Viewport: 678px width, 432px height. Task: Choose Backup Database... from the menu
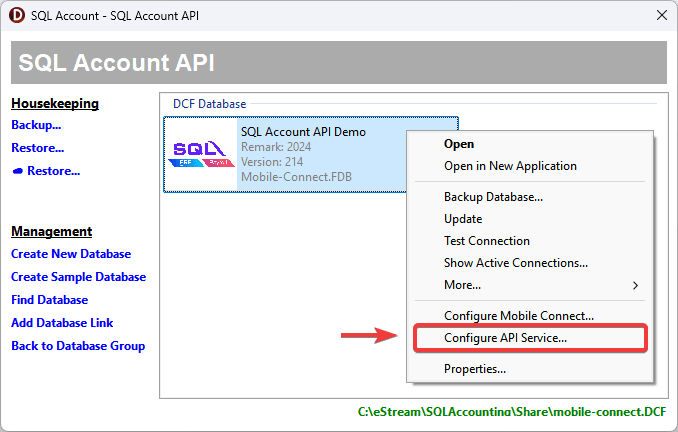493,197
